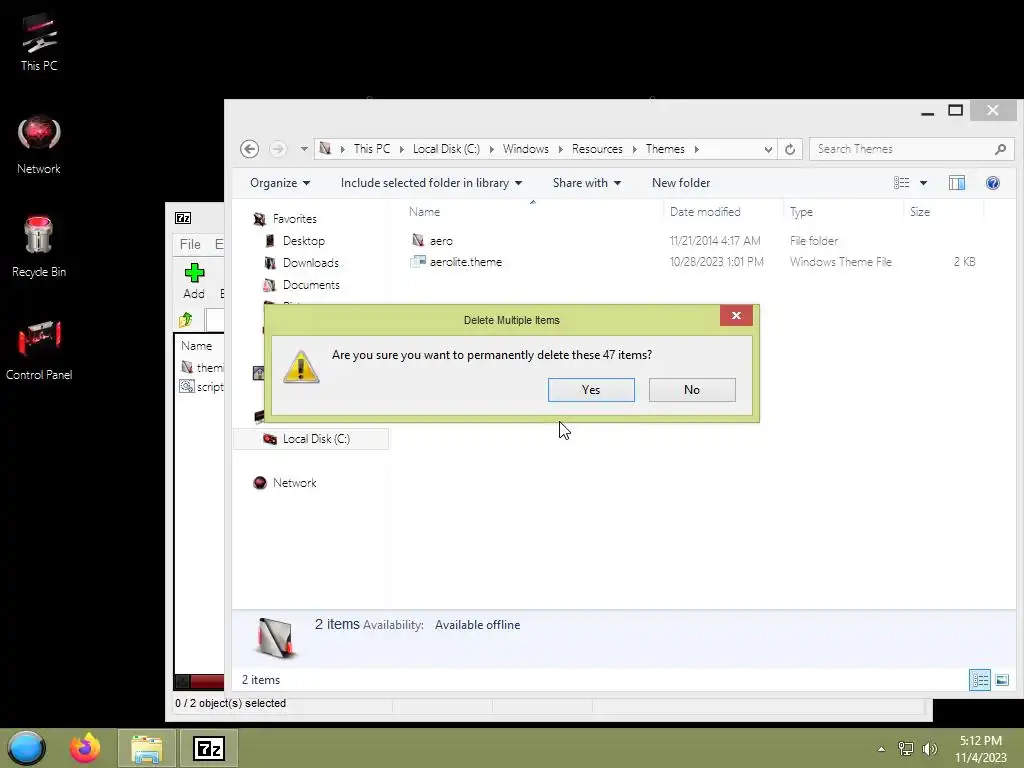The width and height of the screenshot is (1024, 768).
Task: Click the large folder icon in details pane
Action: click(x=275, y=637)
